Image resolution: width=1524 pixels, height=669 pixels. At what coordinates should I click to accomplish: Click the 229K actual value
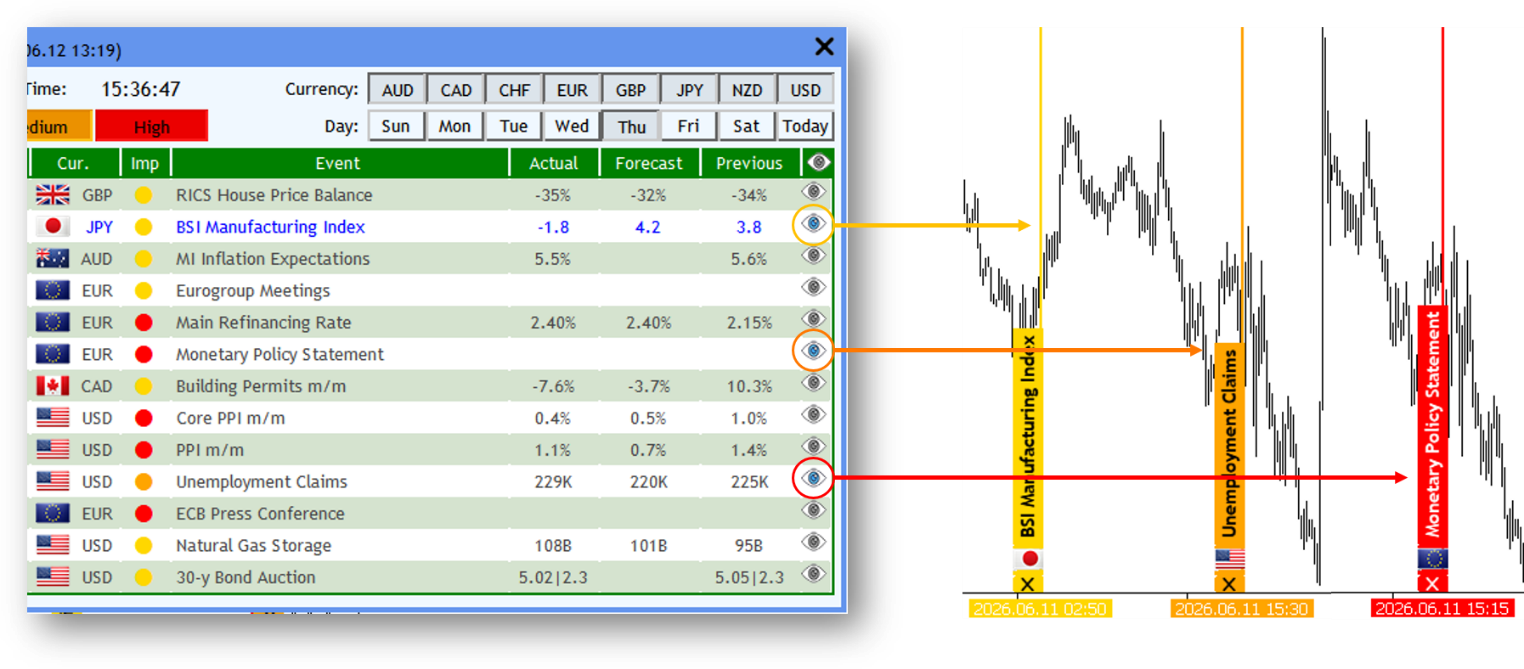(x=553, y=482)
